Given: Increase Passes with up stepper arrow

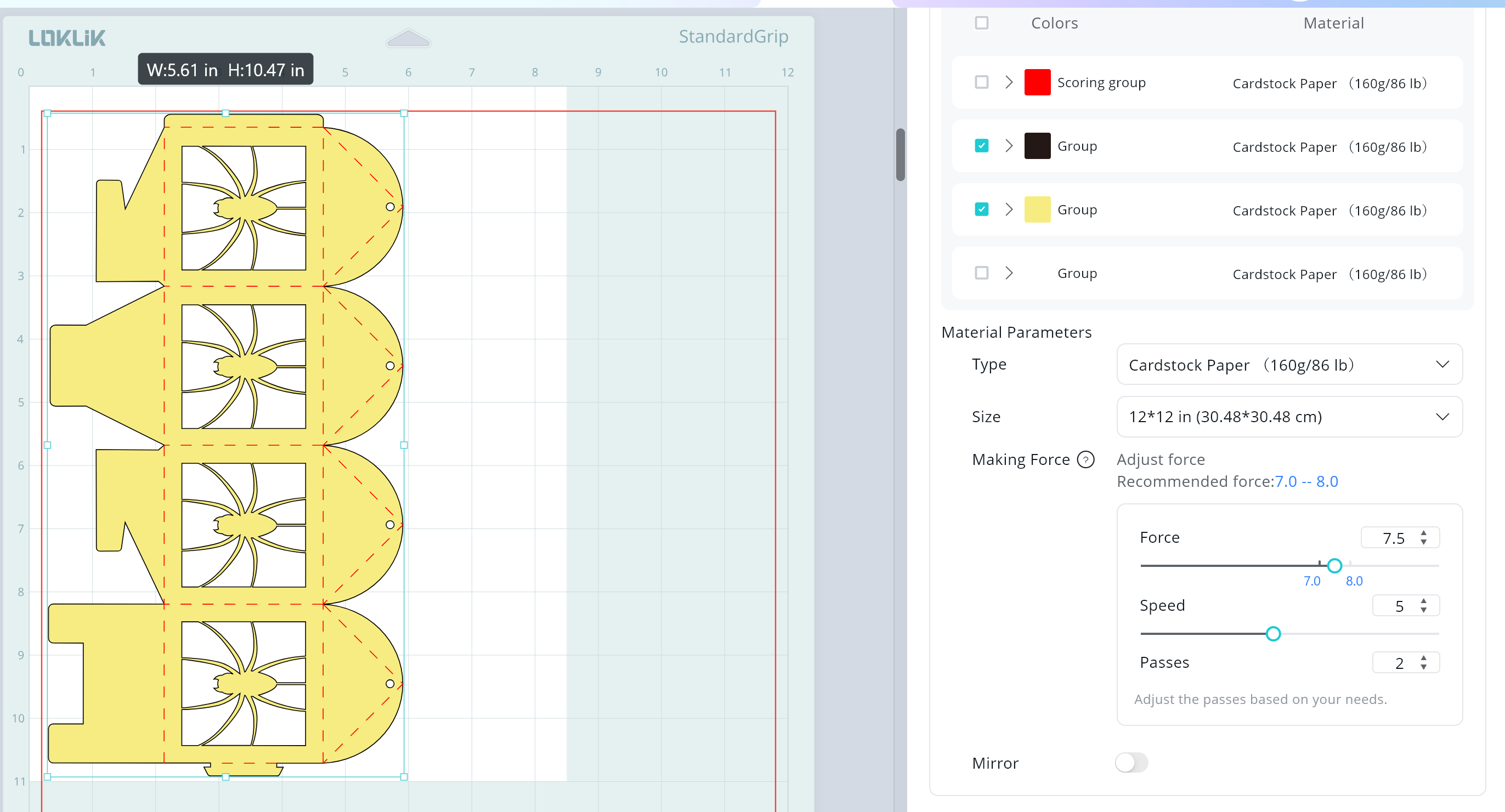Looking at the screenshot, I should [x=1424, y=658].
